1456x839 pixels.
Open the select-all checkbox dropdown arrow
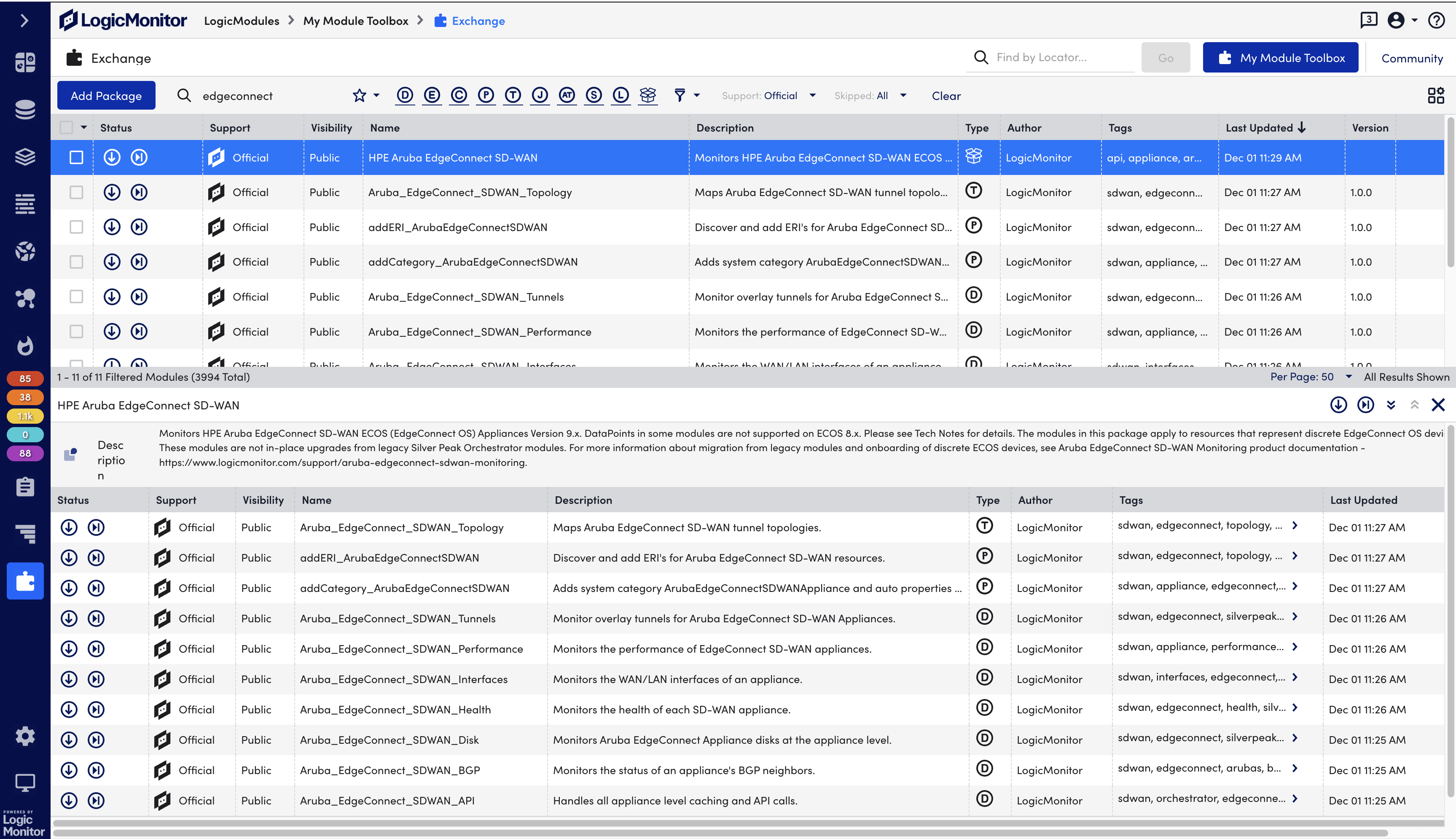pyautogui.click(x=84, y=127)
